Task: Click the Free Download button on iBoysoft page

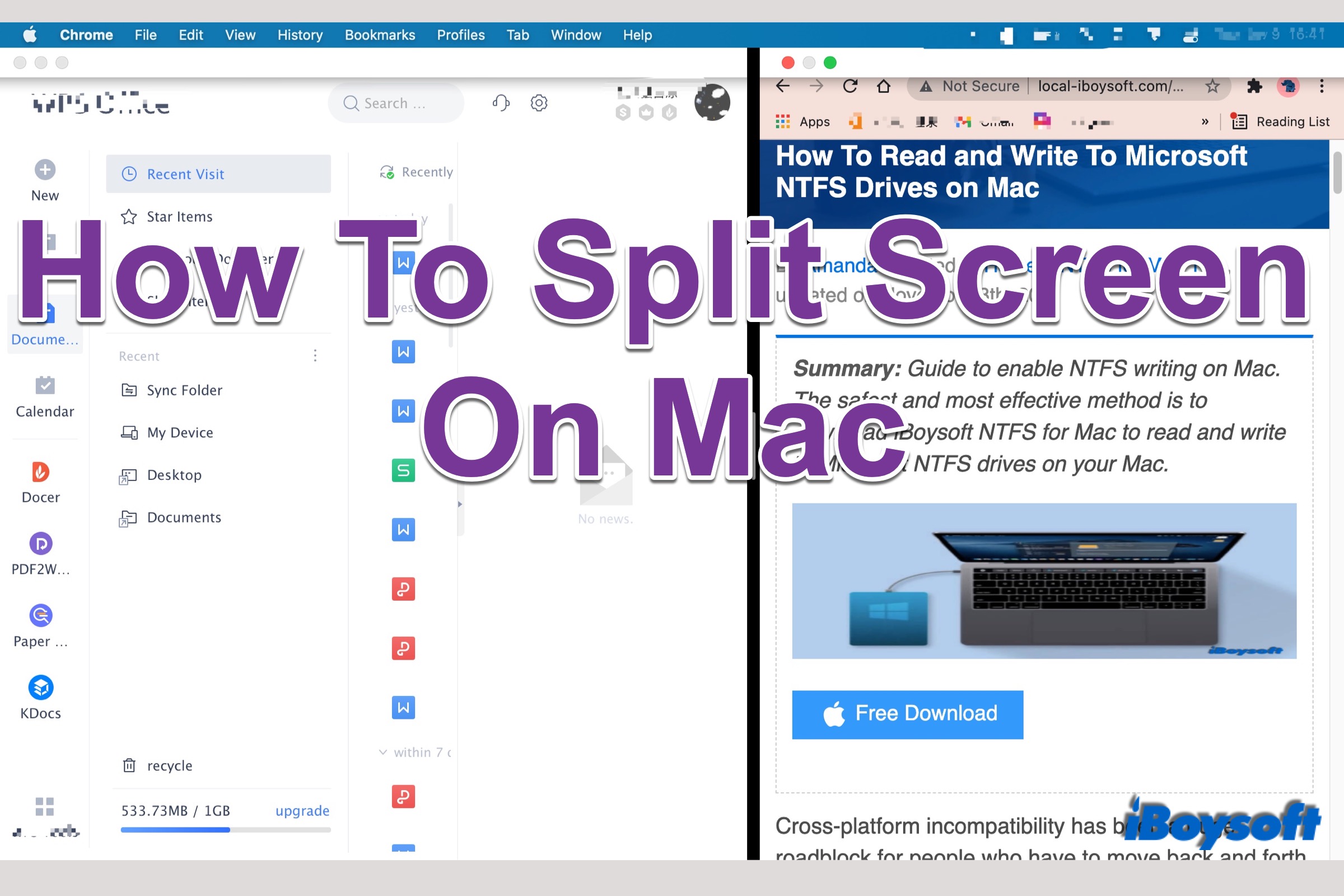Action: (907, 713)
